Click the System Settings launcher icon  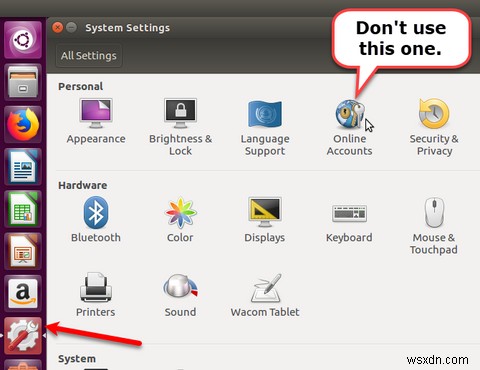tap(23, 336)
